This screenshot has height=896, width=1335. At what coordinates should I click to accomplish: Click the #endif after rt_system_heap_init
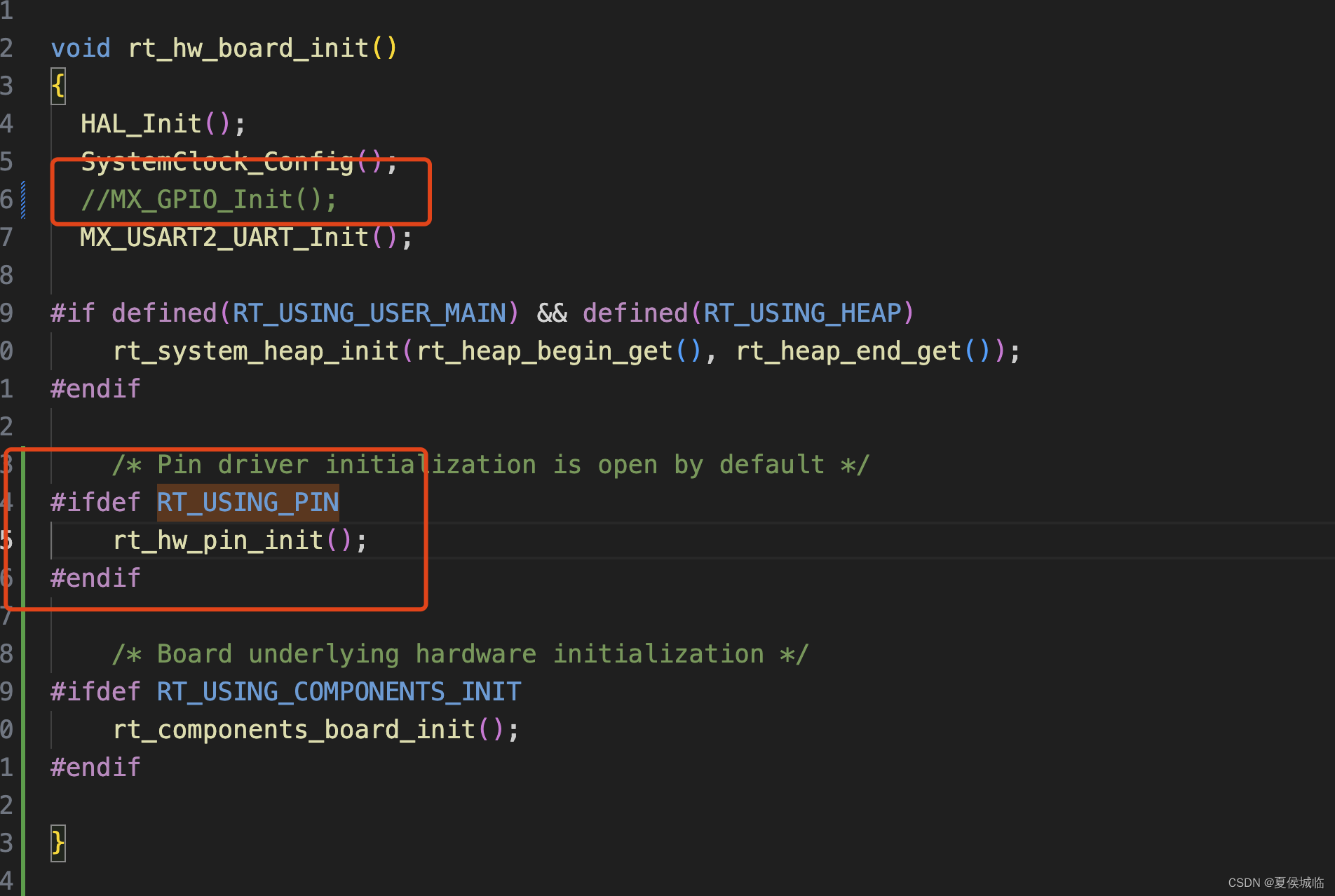[95, 389]
